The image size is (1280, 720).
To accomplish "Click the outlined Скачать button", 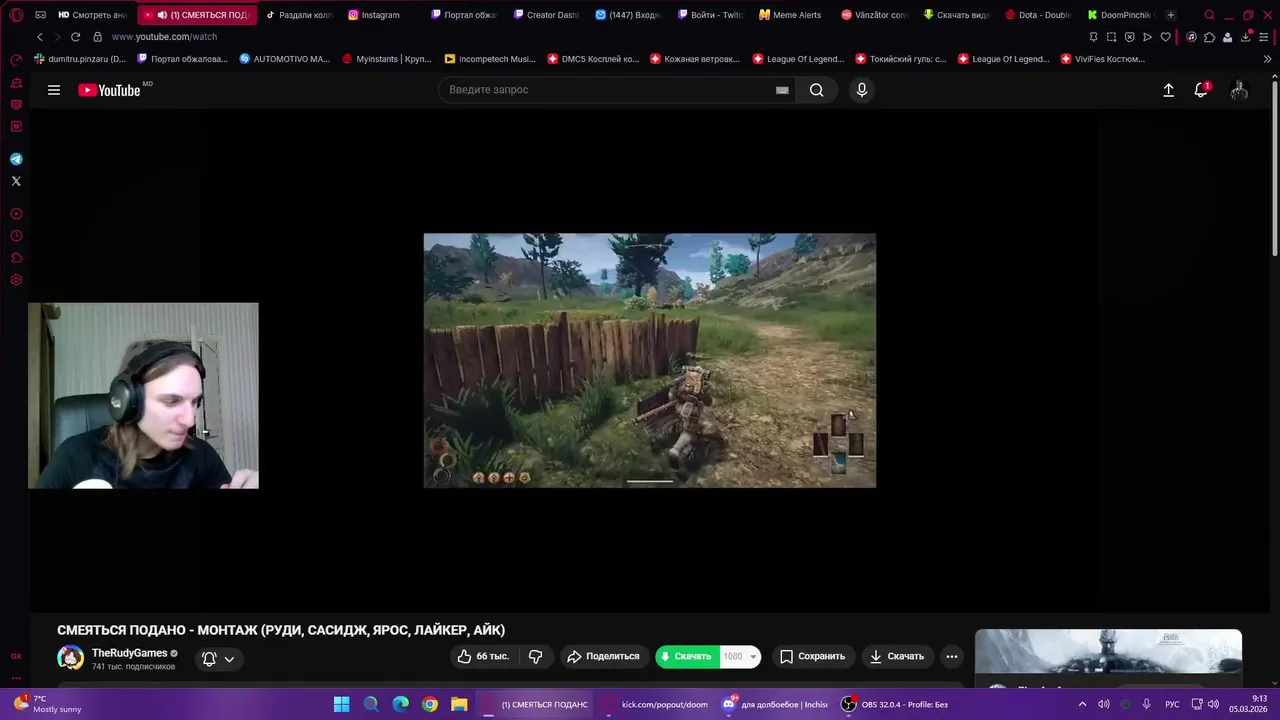I will tap(896, 656).
